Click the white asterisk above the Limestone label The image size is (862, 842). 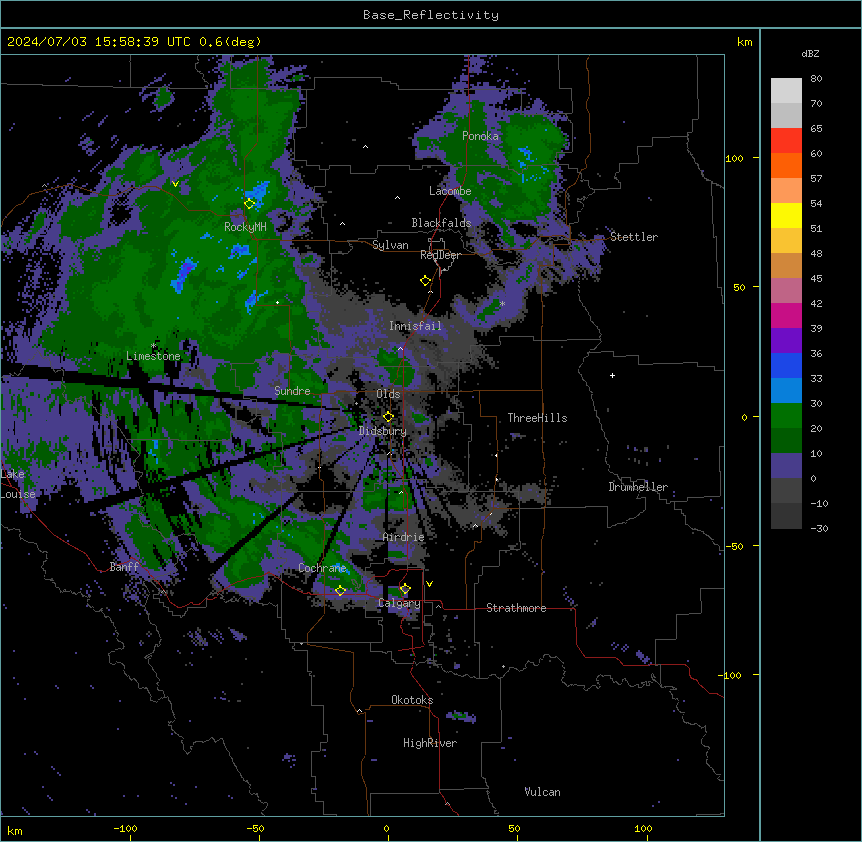[153, 346]
